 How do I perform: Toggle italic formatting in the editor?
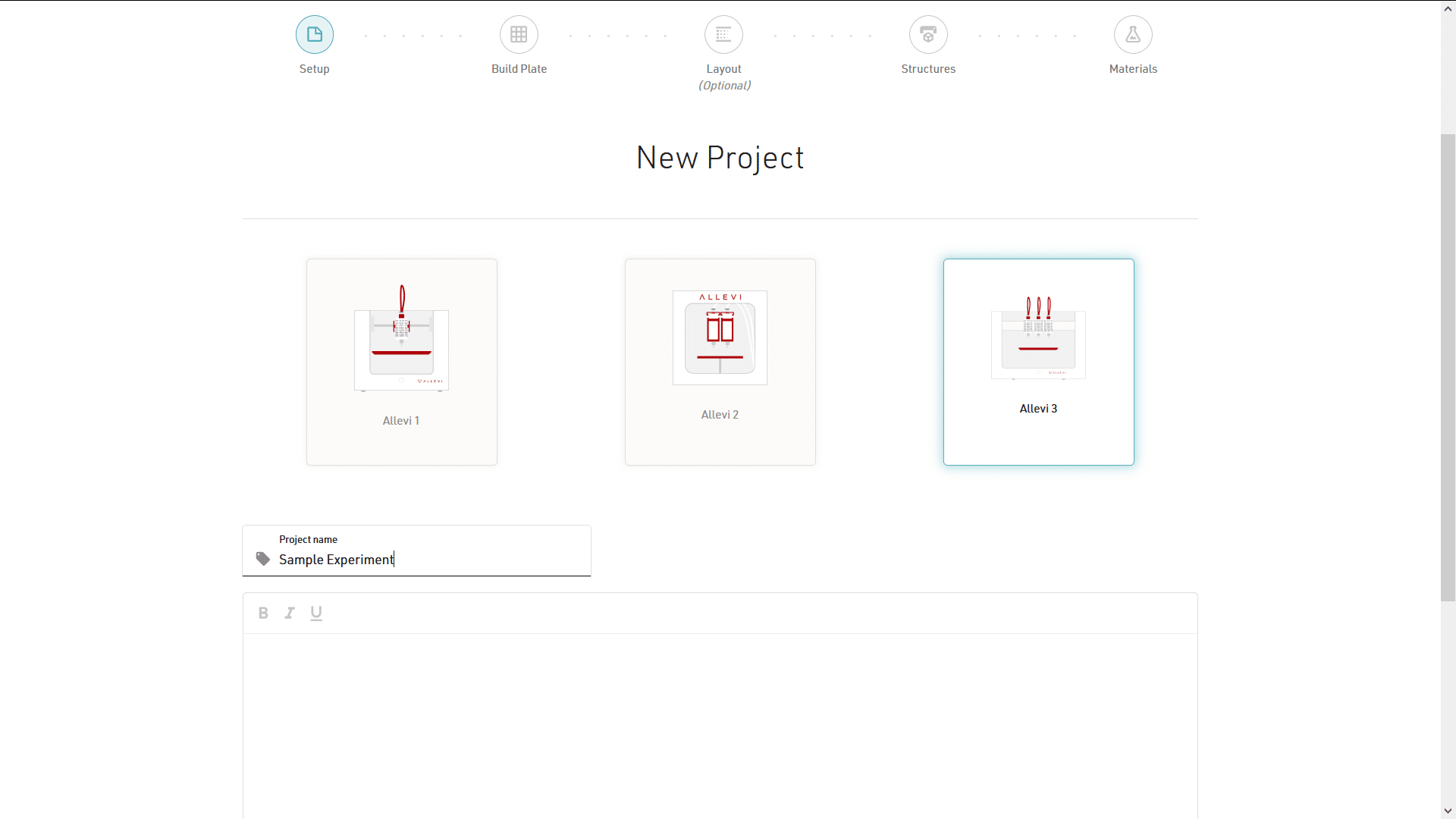pos(290,613)
